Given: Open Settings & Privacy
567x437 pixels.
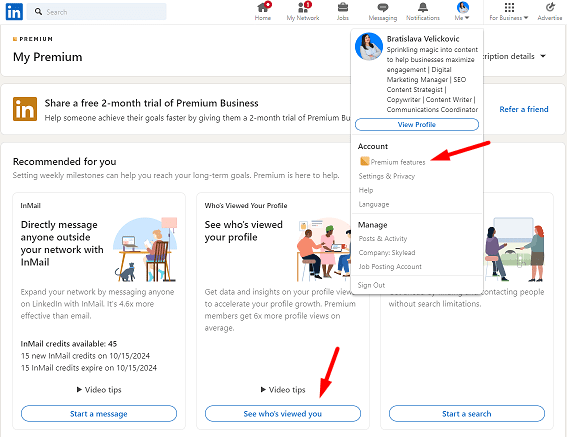Looking at the screenshot, I should pos(387,176).
